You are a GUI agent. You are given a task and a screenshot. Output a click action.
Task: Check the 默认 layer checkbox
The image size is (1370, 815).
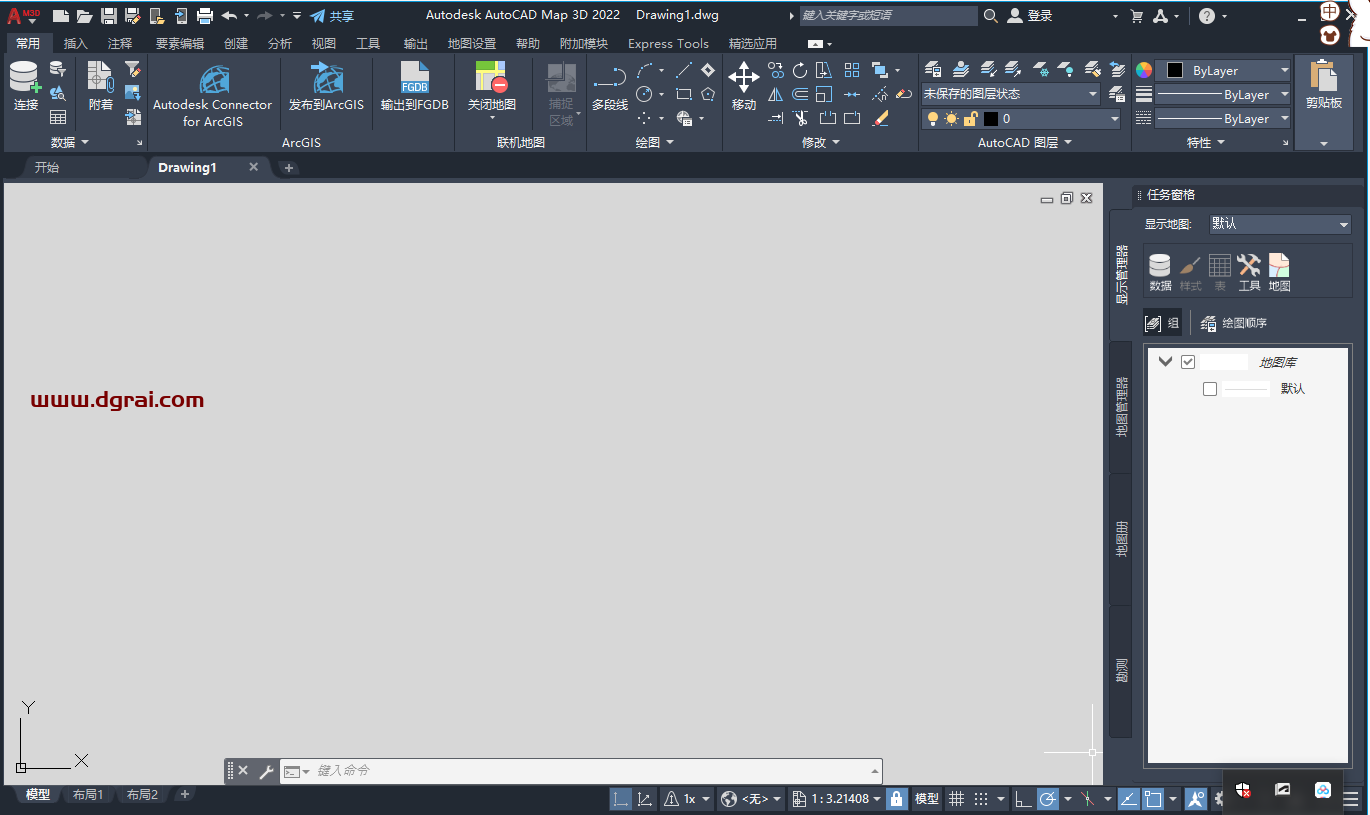click(1210, 389)
